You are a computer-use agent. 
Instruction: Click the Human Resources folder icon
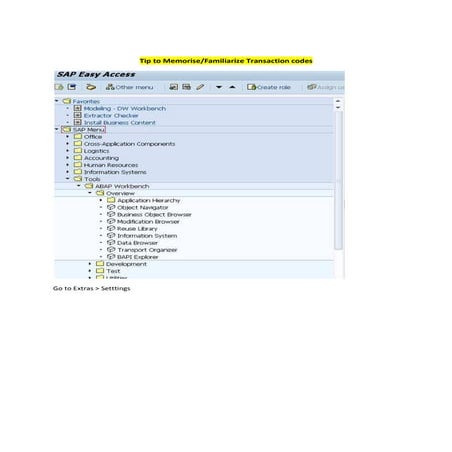tap(78, 165)
